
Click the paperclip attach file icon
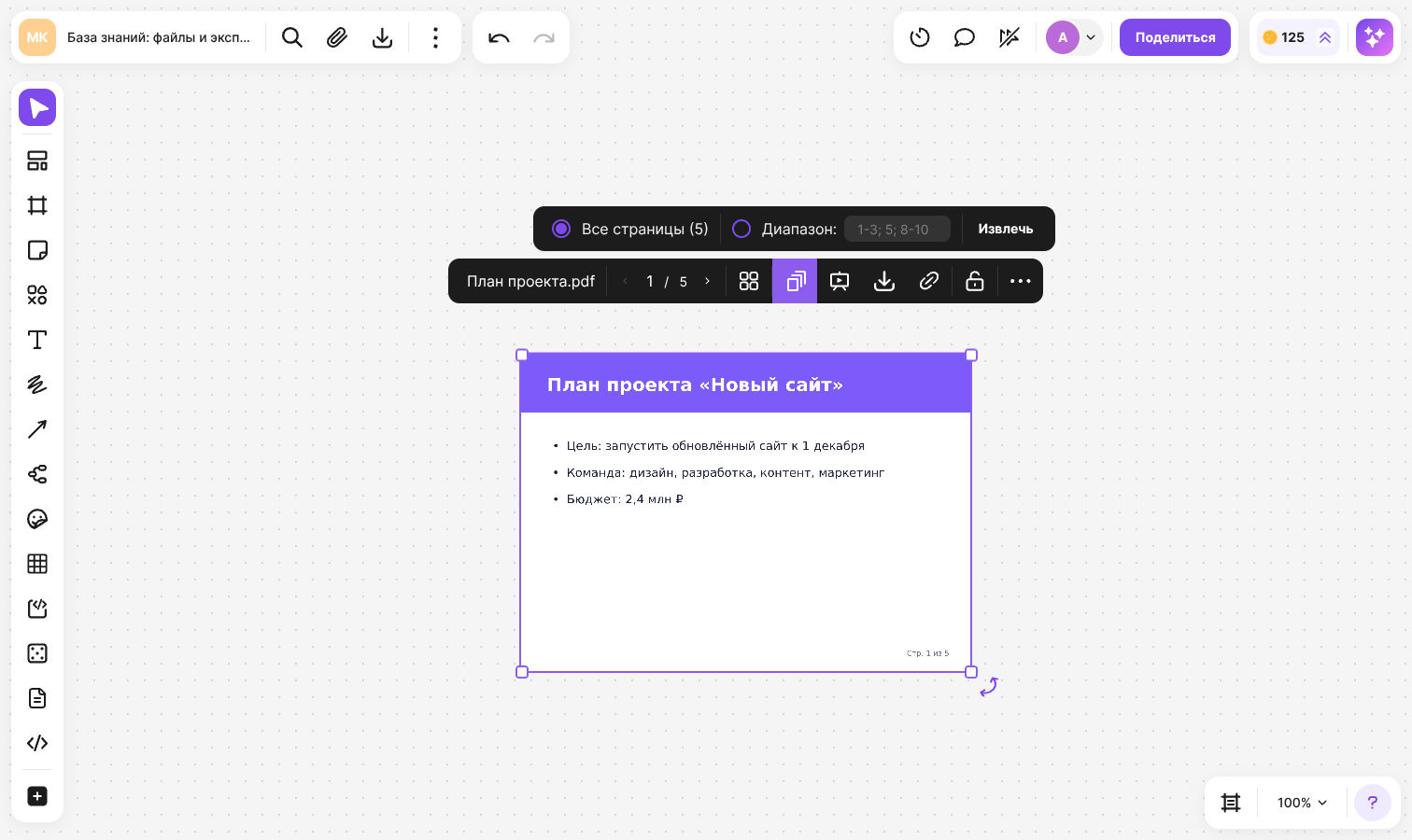click(337, 37)
